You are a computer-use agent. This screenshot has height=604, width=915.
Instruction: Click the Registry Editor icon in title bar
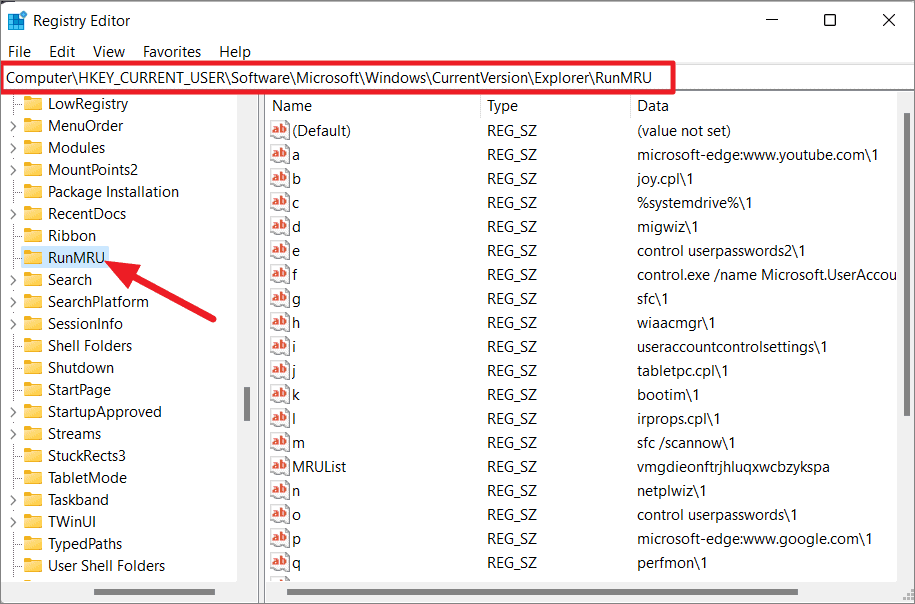point(18,20)
